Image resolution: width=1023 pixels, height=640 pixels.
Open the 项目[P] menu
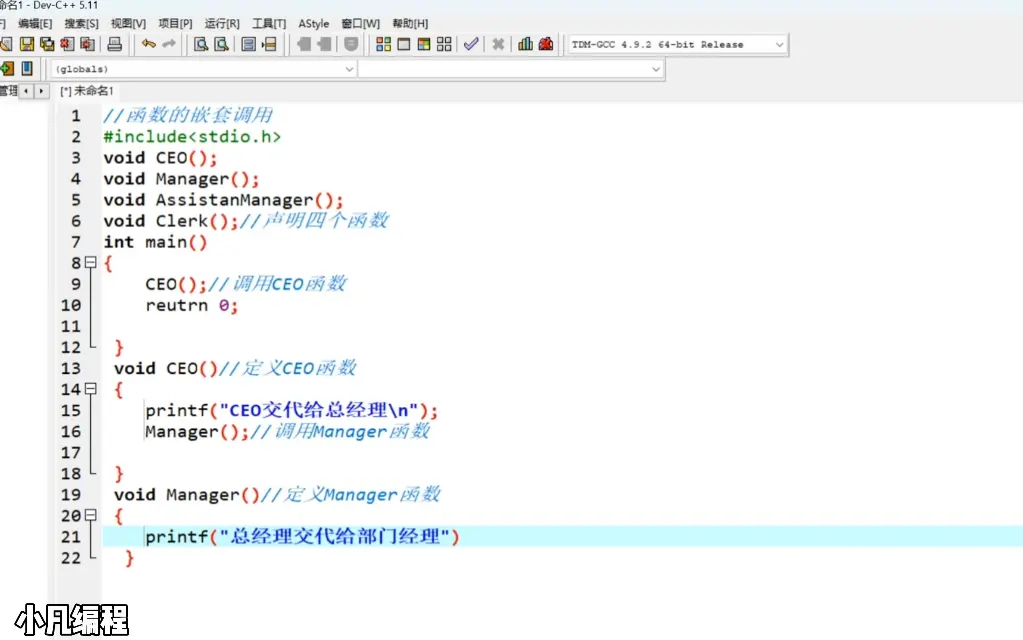(176, 23)
